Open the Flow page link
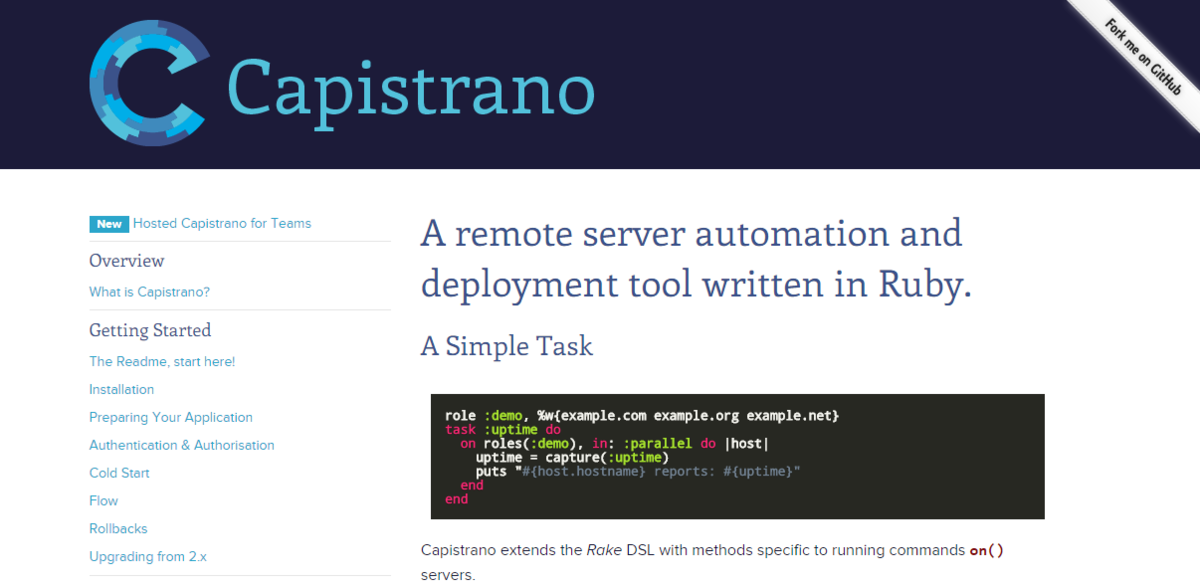Screen dimensions: 1200x587 pos(104,501)
